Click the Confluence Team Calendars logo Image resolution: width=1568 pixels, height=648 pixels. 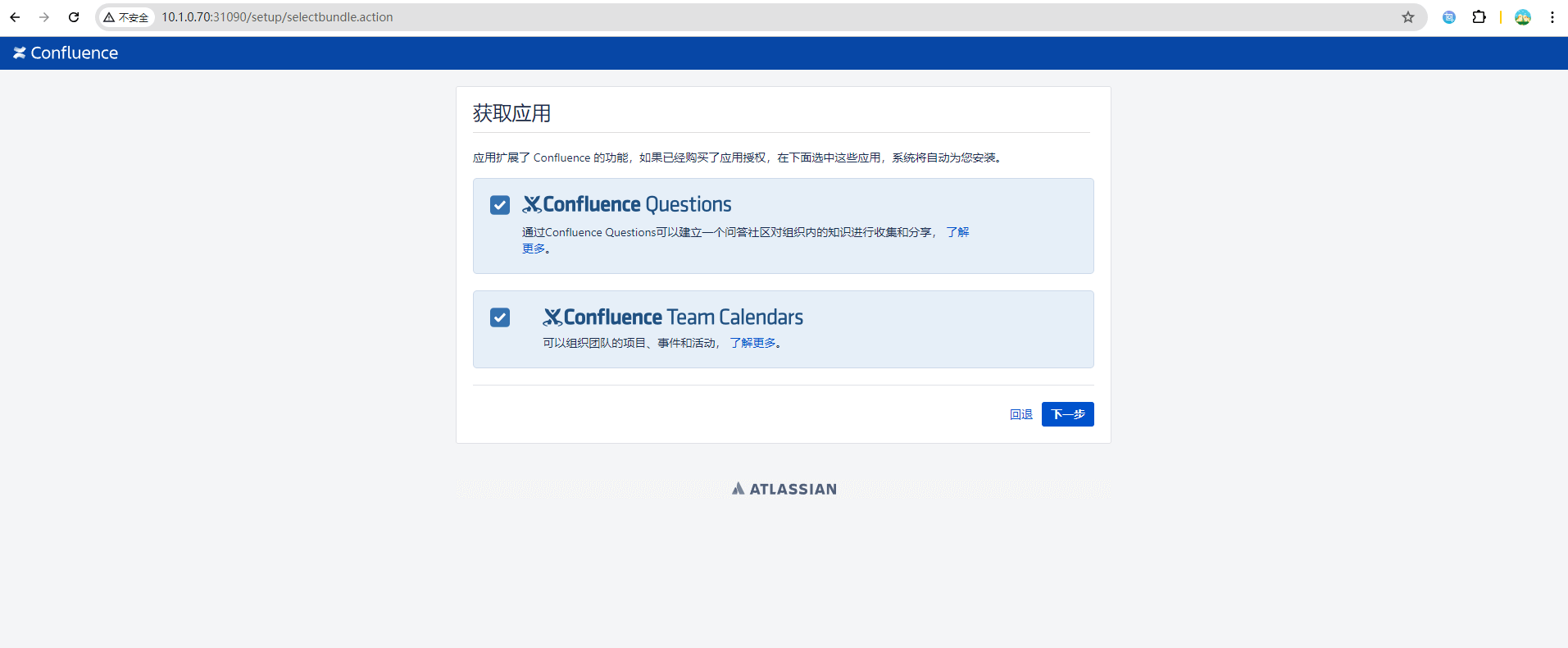tap(673, 317)
